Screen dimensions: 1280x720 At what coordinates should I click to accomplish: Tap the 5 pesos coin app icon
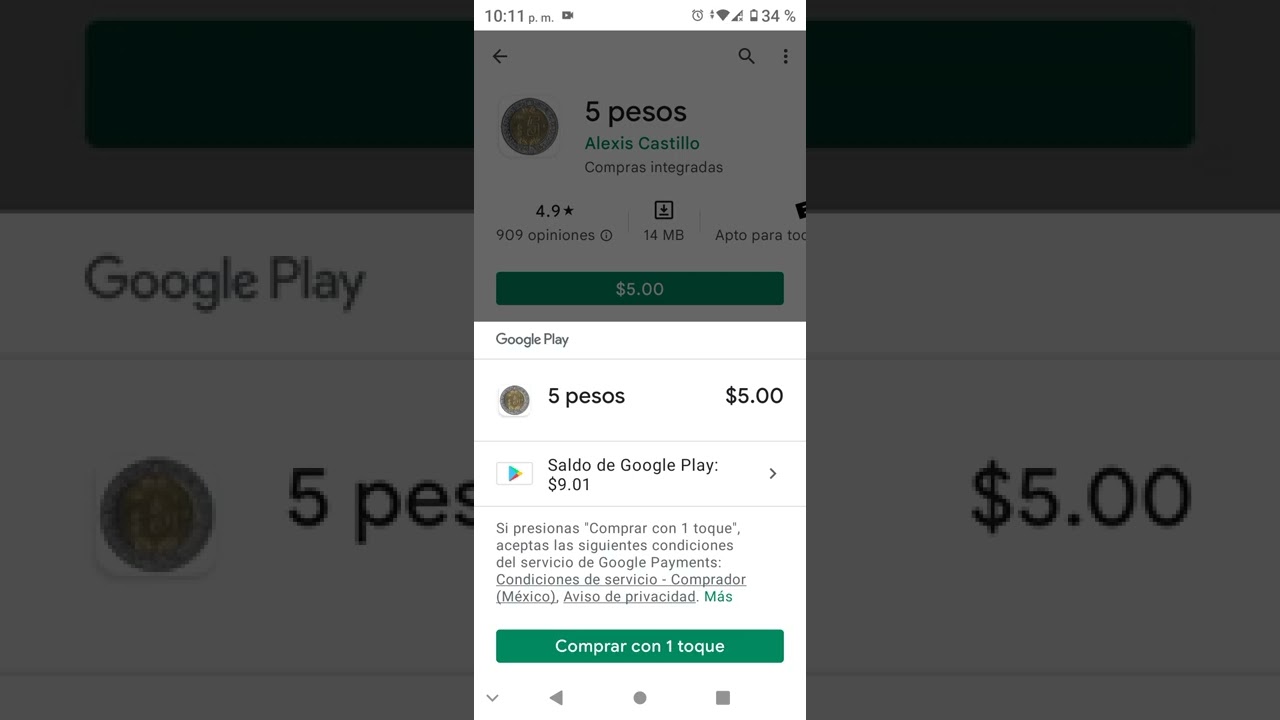tap(529, 127)
